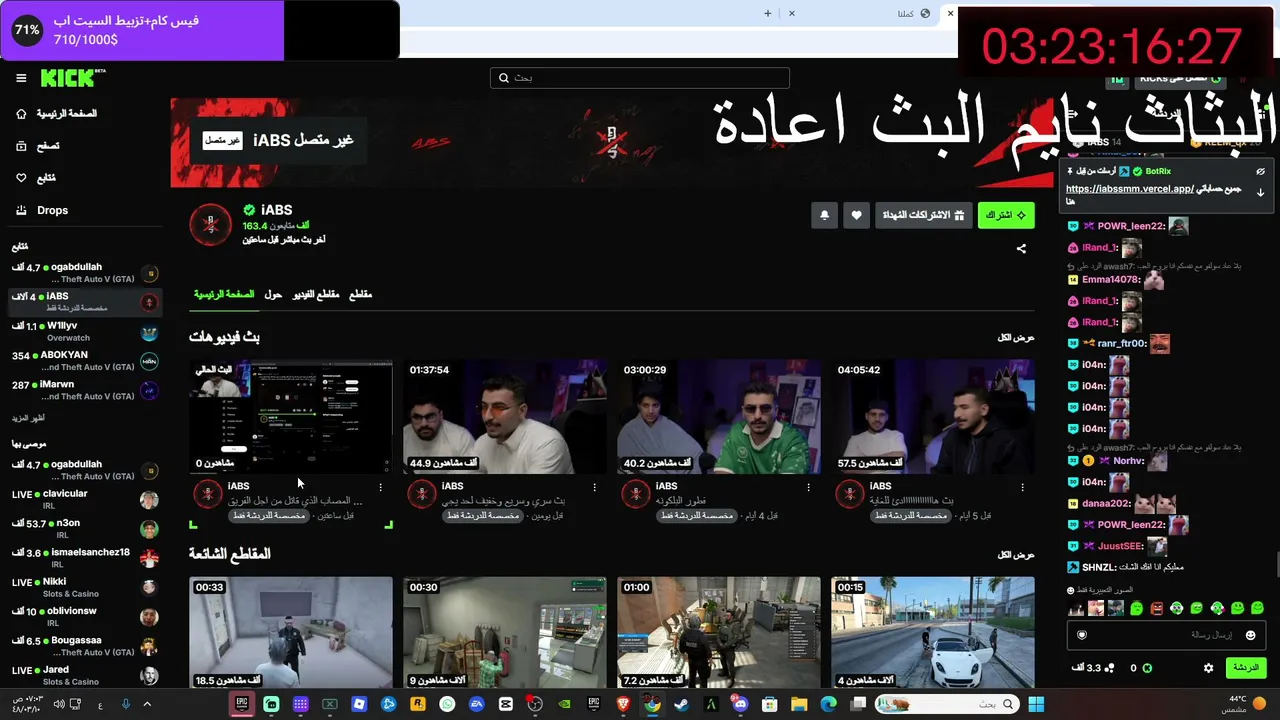Screen dimensions: 1280x720
Task: Open the video thumbnail with 04:05:42 duration
Action: [x=932, y=417]
